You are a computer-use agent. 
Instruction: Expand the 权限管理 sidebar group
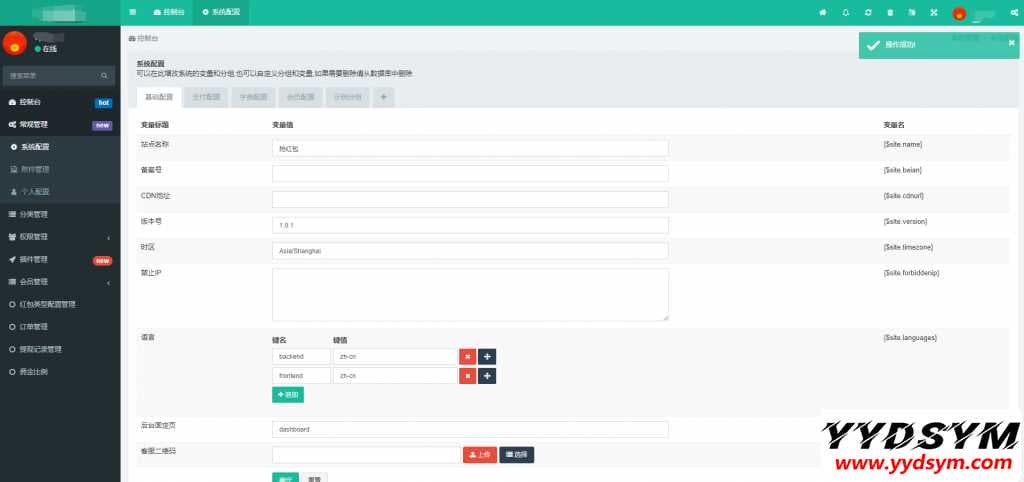(60, 237)
